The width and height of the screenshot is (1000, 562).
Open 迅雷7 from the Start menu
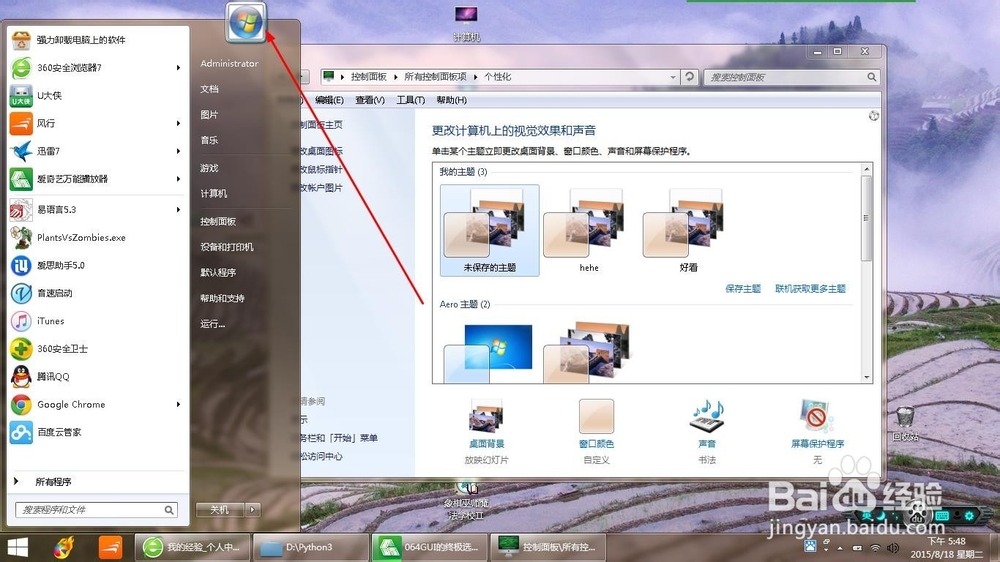(x=97, y=151)
